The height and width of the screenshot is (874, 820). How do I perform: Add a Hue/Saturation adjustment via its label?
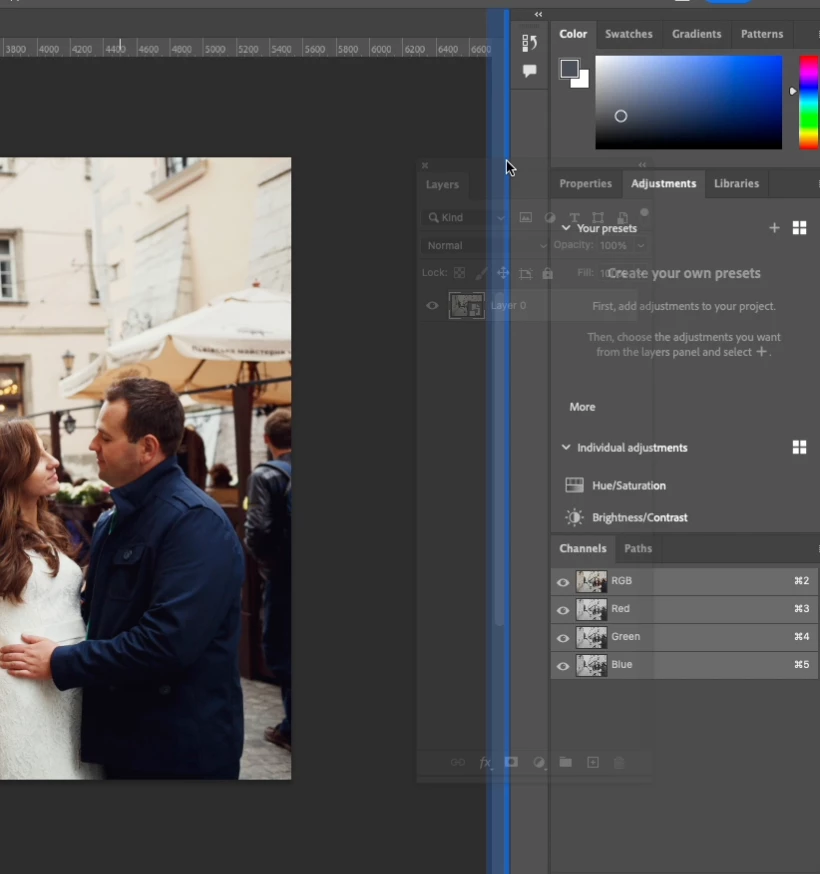629,485
